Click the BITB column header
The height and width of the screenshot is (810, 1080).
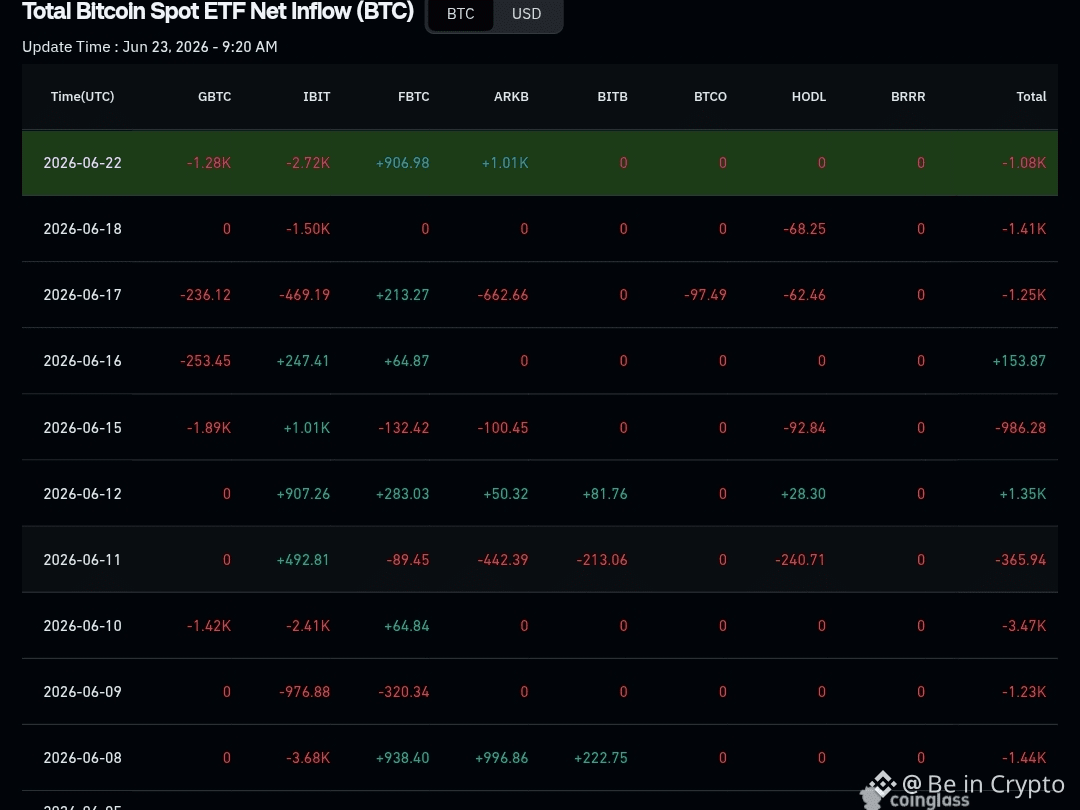coord(612,96)
